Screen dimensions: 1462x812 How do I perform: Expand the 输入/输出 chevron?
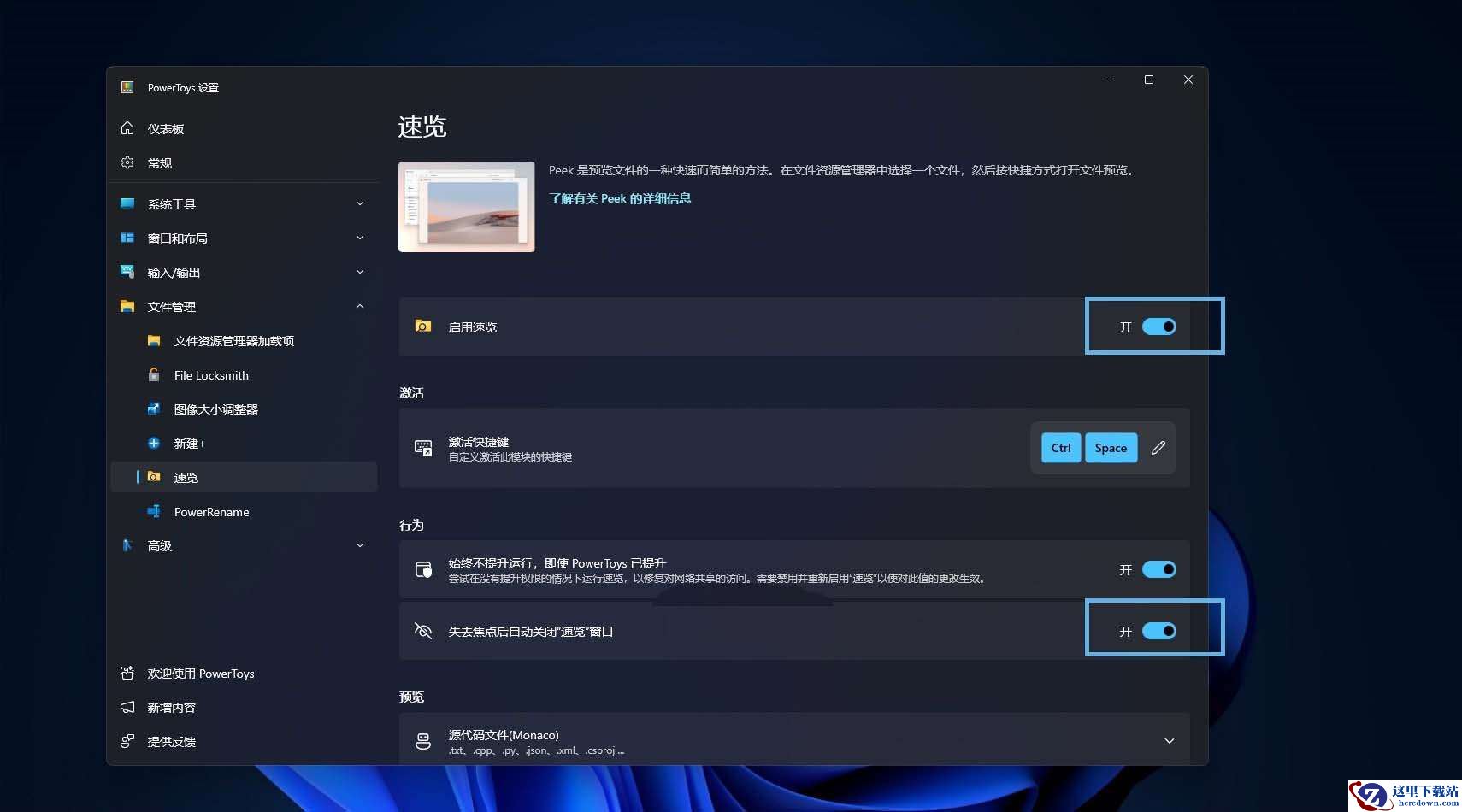click(360, 272)
